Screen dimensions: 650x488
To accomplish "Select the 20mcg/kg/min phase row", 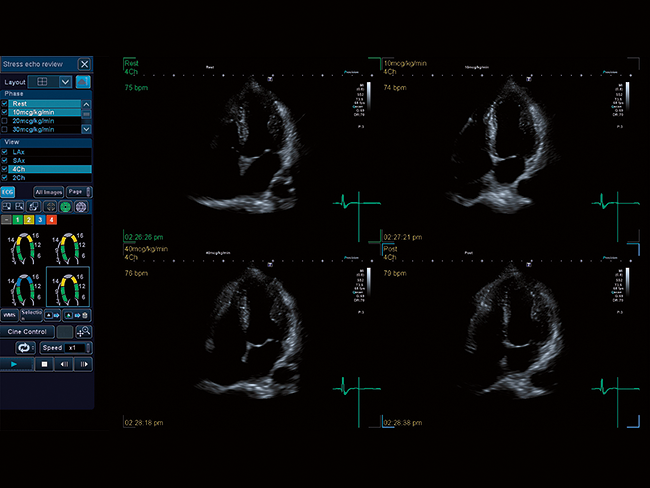I will (x=45, y=121).
